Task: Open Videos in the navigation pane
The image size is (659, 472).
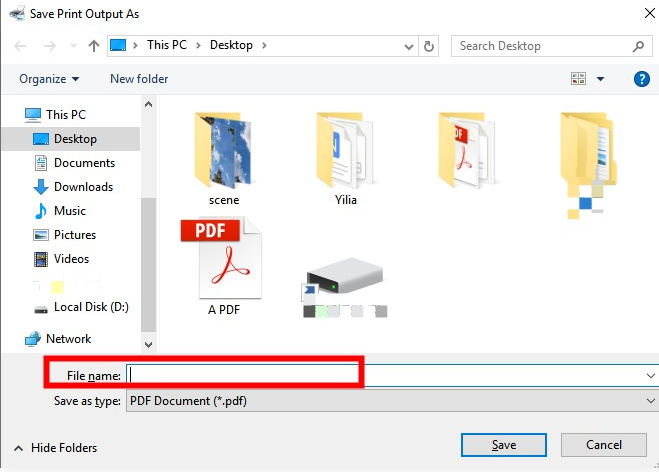Action: (x=71, y=258)
